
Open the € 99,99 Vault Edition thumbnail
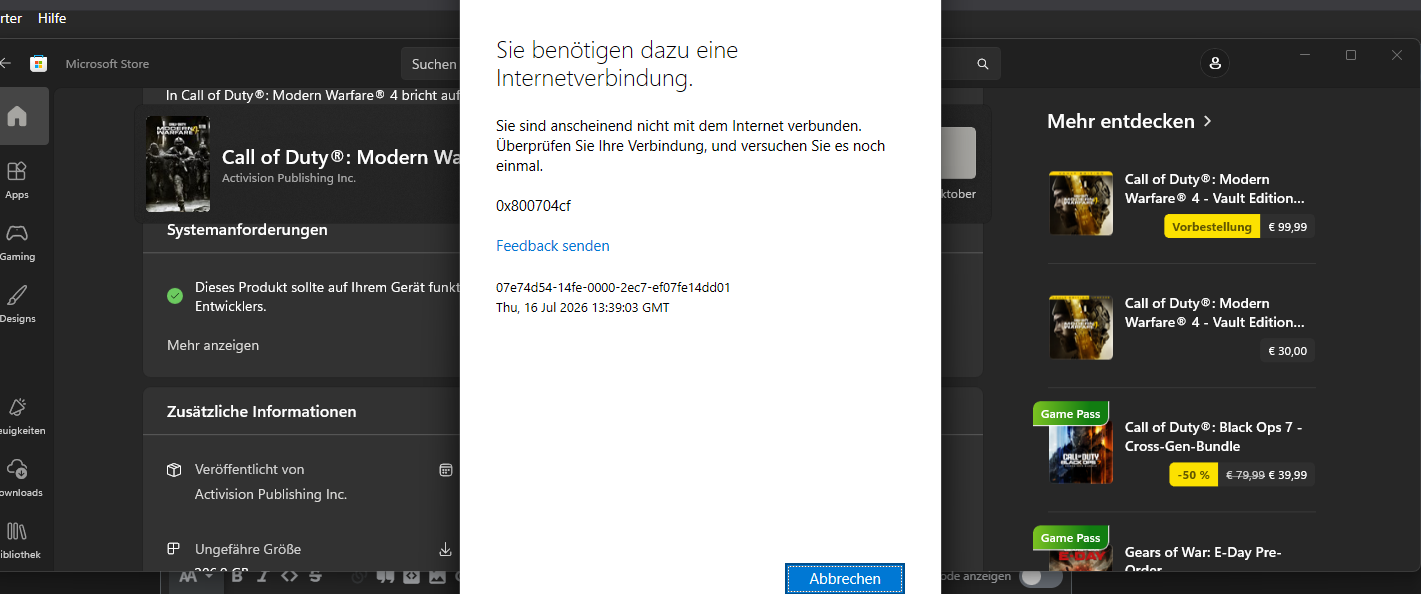tap(1081, 203)
